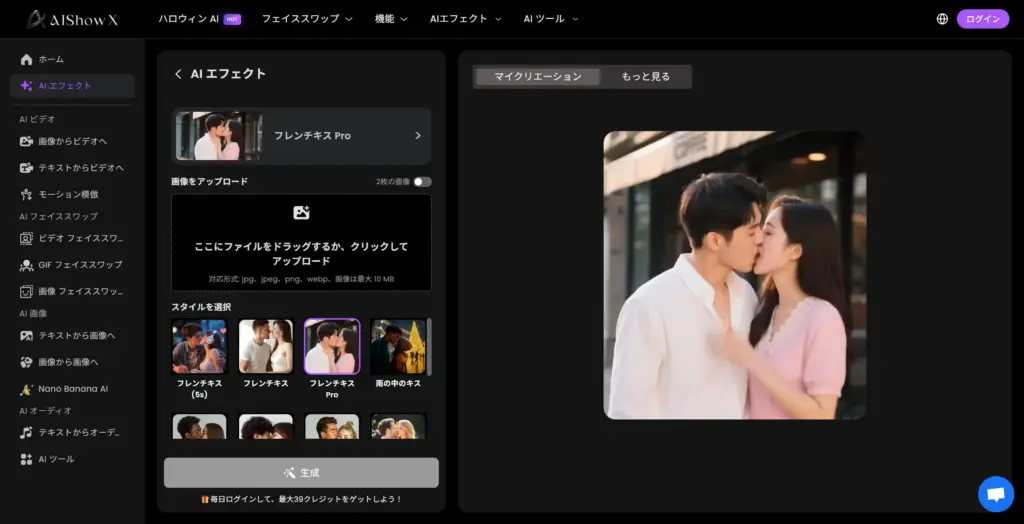Click the home icon in sidebar

coord(27,60)
